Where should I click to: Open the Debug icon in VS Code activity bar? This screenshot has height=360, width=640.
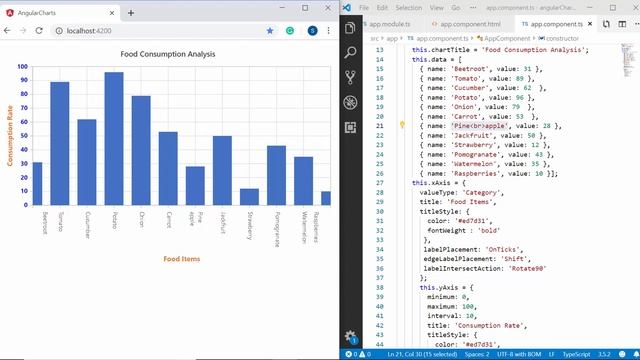(350, 102)
